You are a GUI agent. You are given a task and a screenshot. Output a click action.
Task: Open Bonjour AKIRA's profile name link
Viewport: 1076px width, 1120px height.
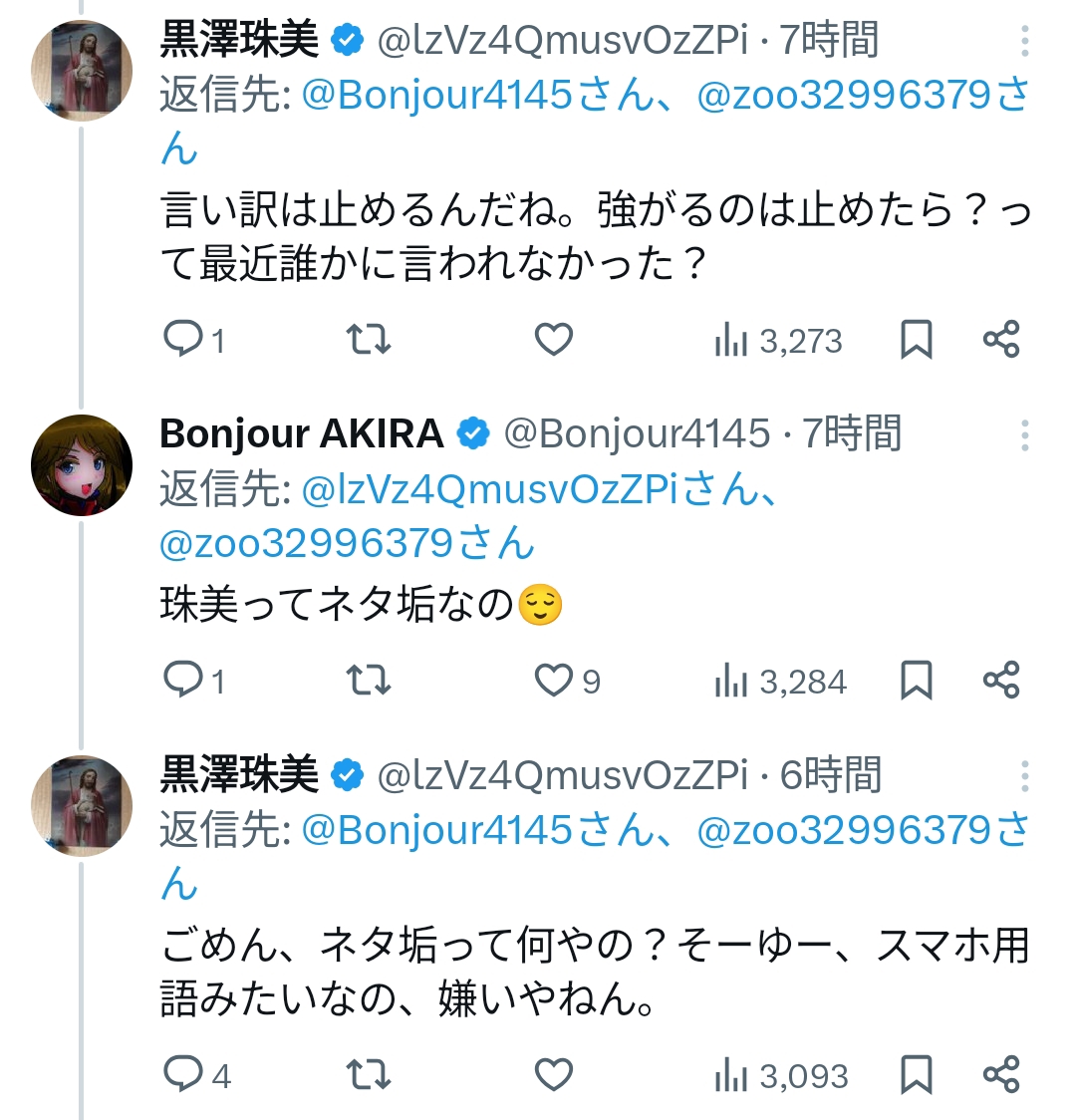click(x=301, y=434)
